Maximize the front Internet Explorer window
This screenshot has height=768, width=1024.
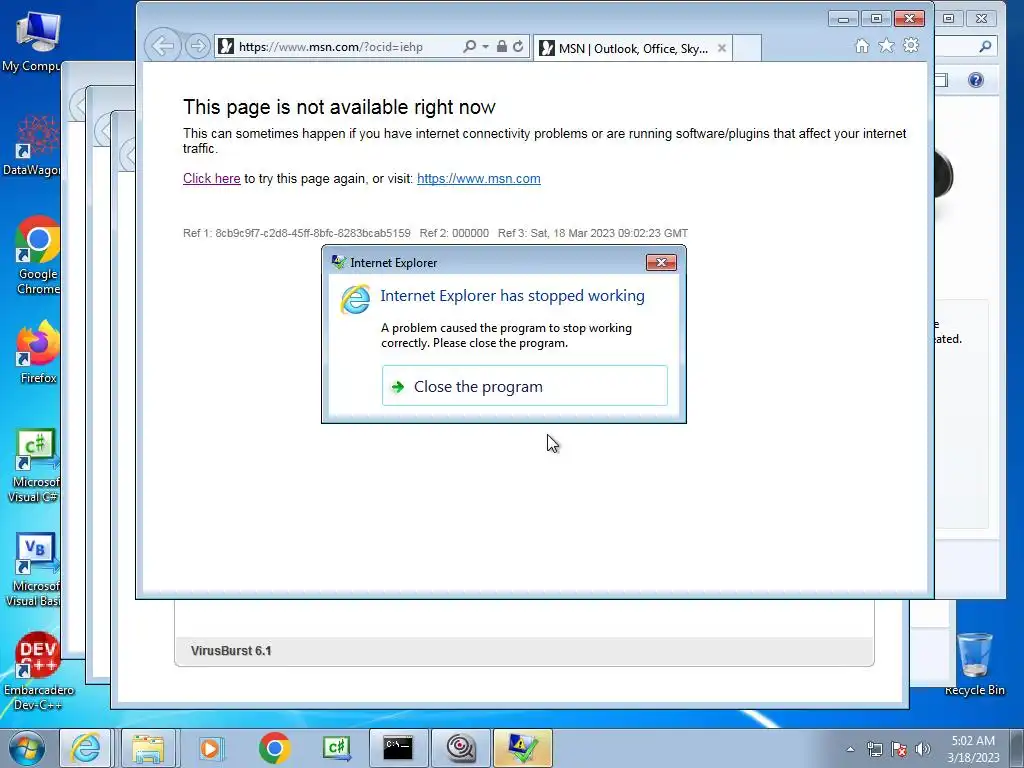[x=876, y=18]
